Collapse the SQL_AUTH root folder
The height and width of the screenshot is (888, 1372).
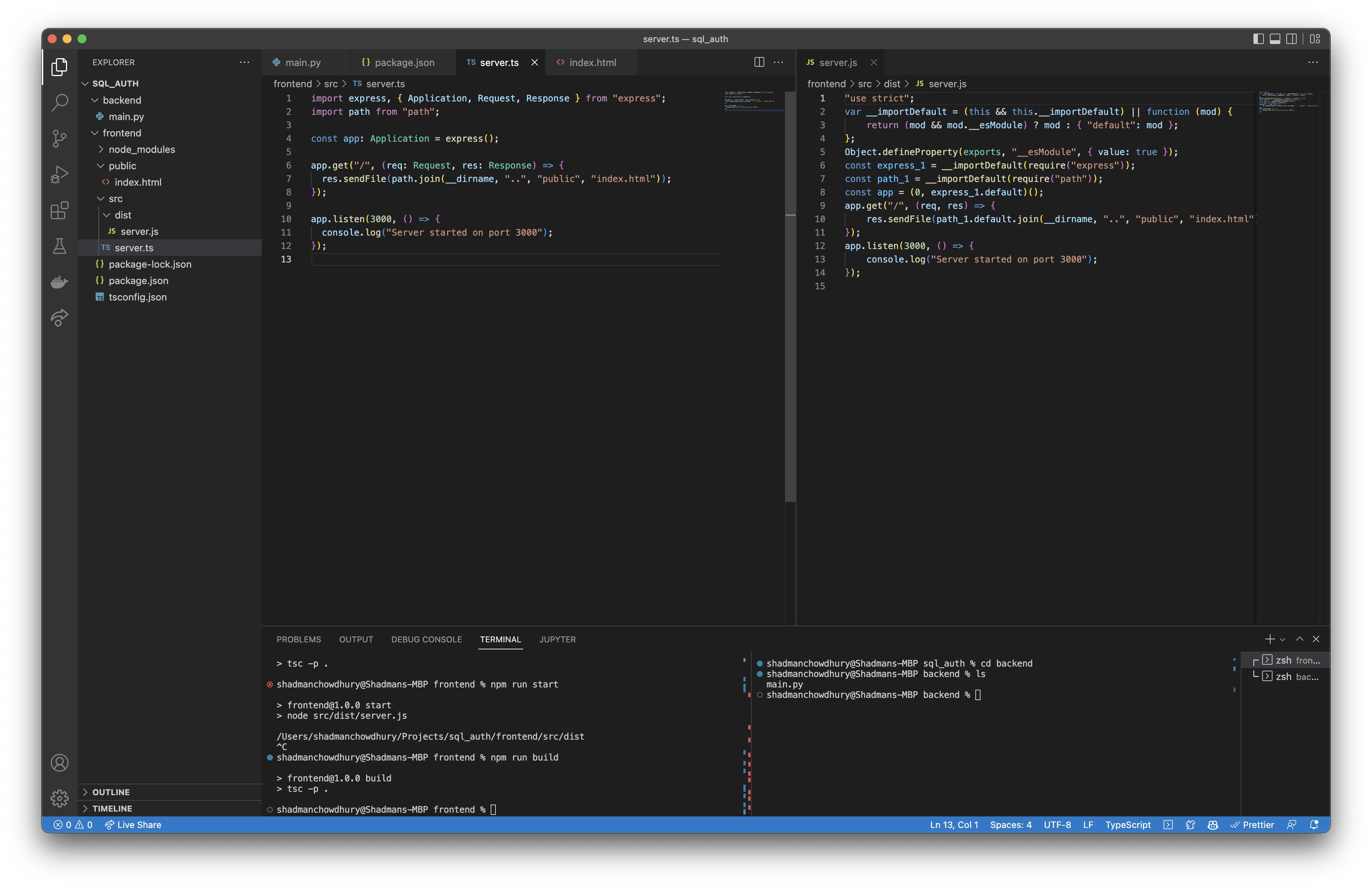pyautogui.click(x=170, y=84)
